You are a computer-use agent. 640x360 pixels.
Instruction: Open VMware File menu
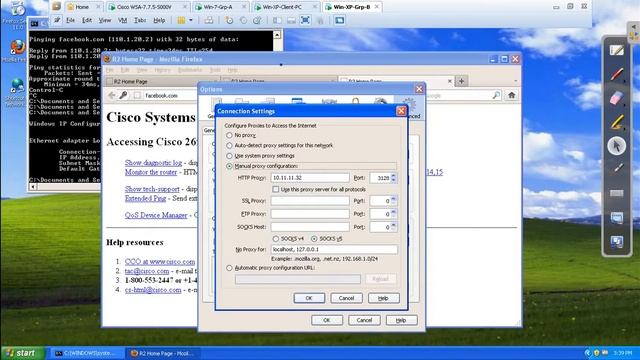pyautogui.click(x=70, y=20)
